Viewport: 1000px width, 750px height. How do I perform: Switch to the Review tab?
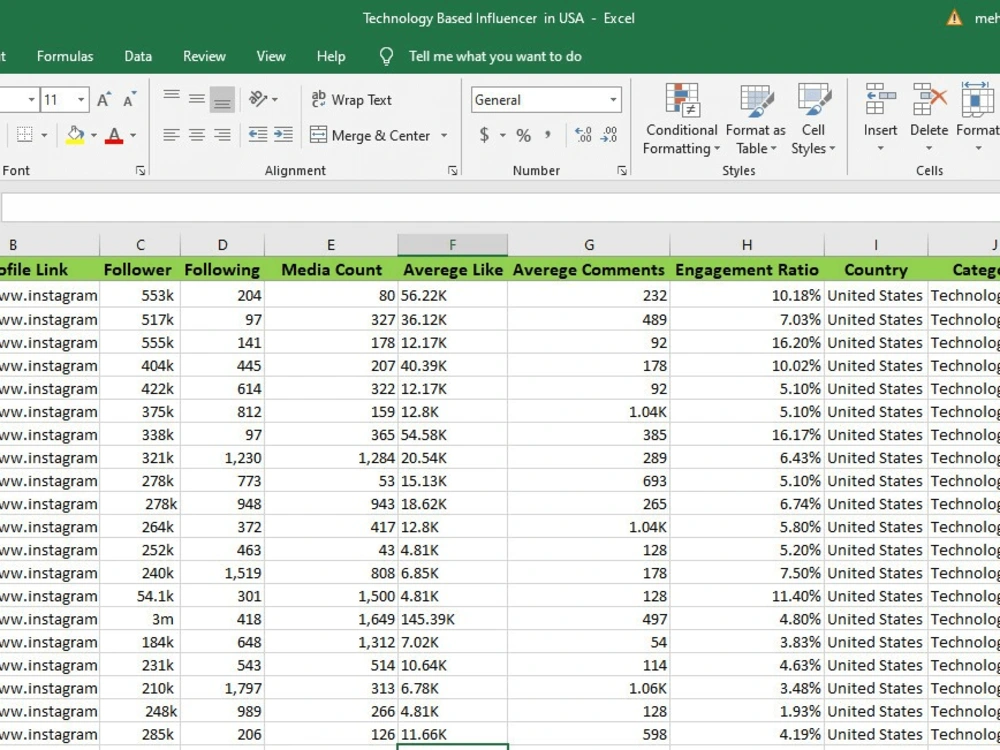click(x=204, y=56)
